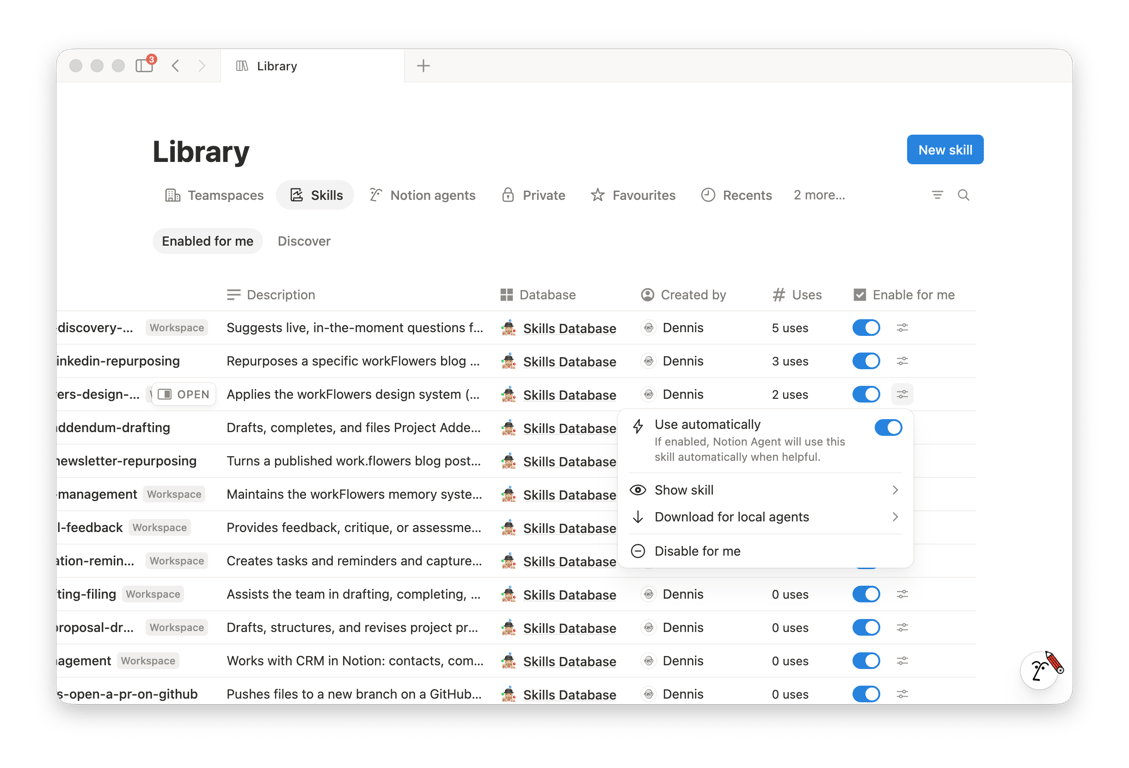Viewport: 1129px width, 768px height.
Task: Click the s-open-a-pr-on-github skill name
Action: tap(127, 694)
